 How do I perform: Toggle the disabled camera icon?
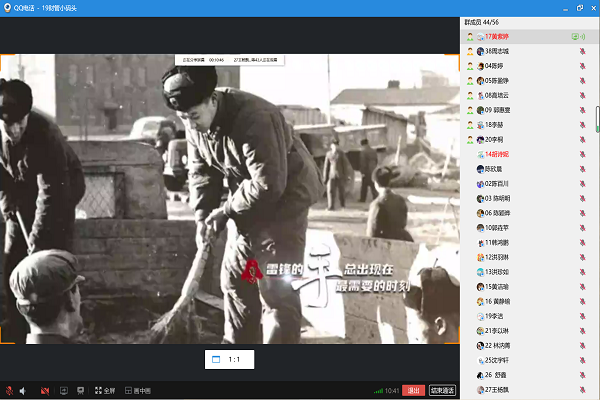(x=45, y=391)
